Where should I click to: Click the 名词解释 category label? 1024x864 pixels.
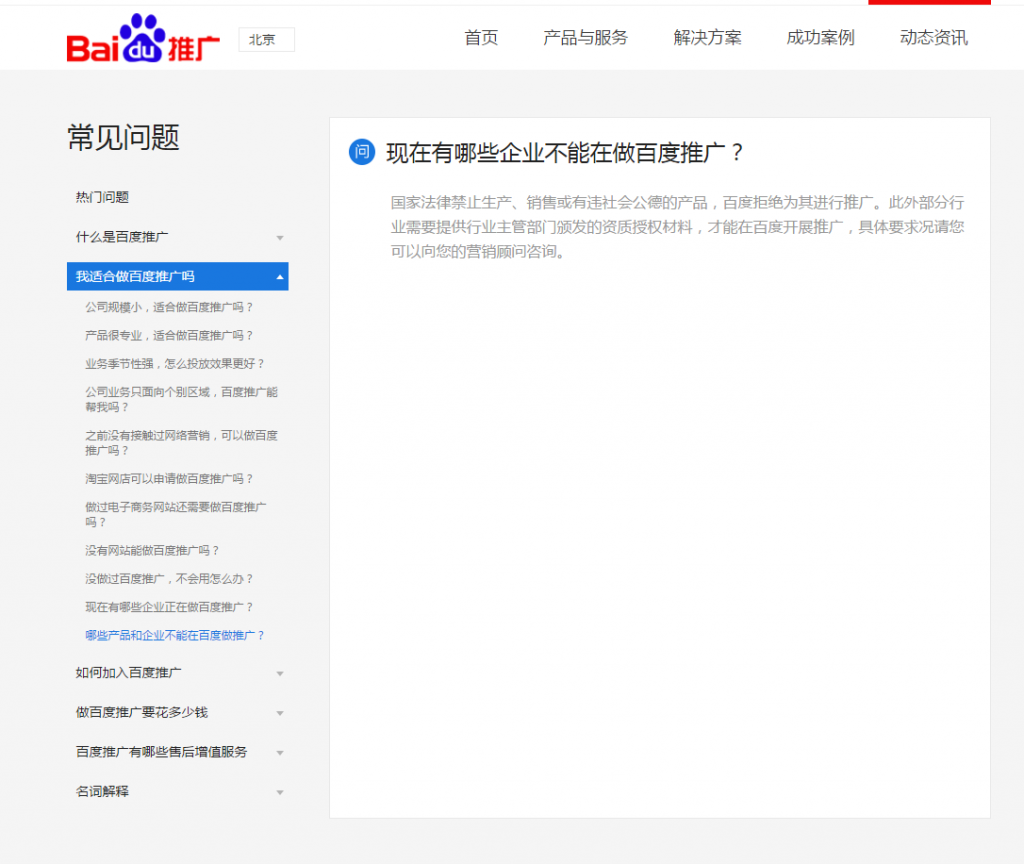click(103, 792)
